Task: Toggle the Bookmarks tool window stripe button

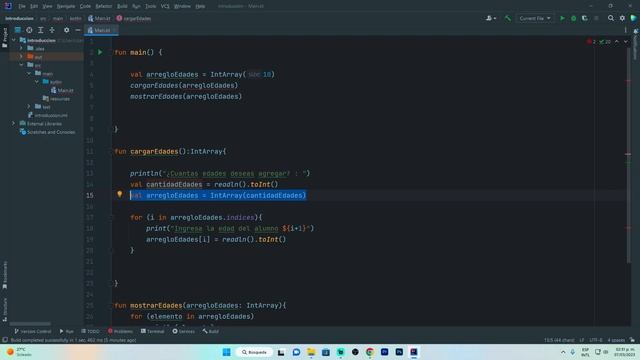Action: pyautogui.click(x=4, y=275)
